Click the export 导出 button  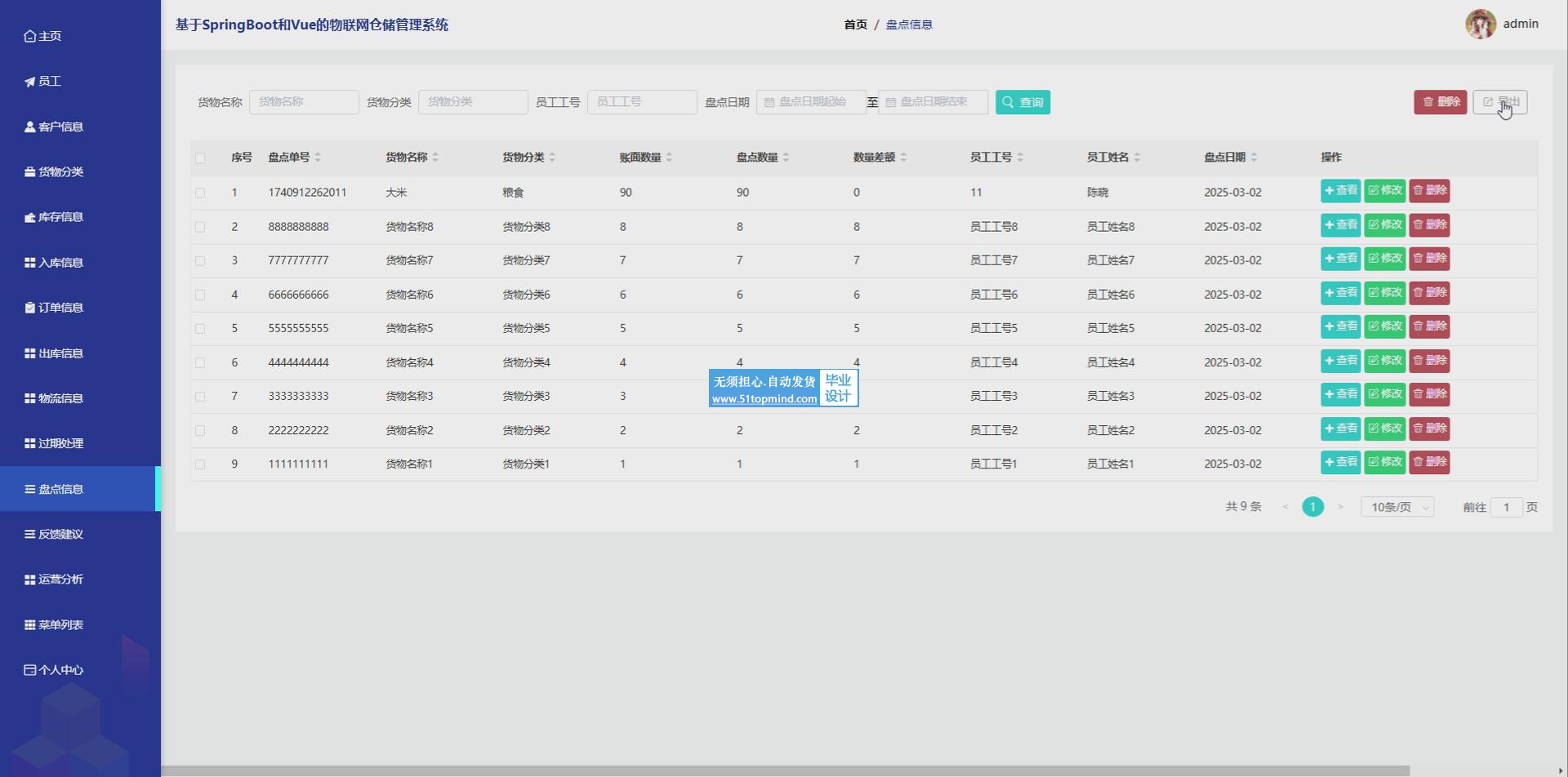point(1499,102)
